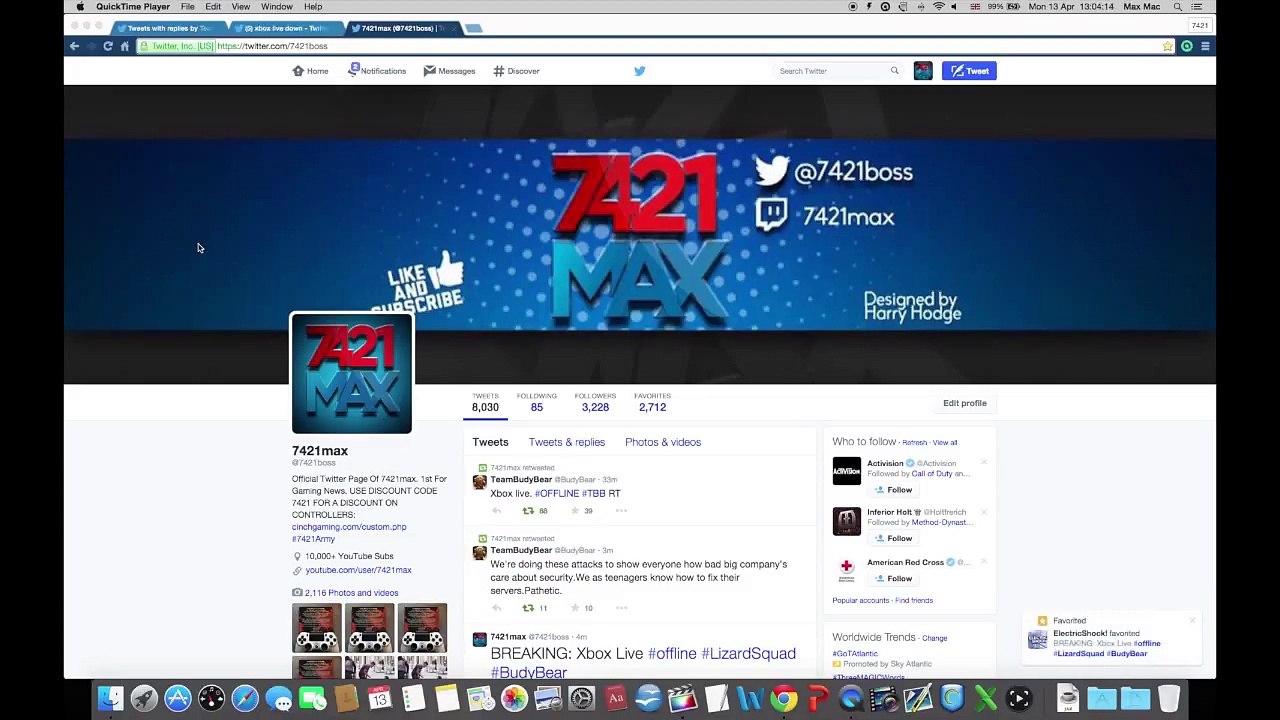Open the QuickTime File menu

pos(188,7)
